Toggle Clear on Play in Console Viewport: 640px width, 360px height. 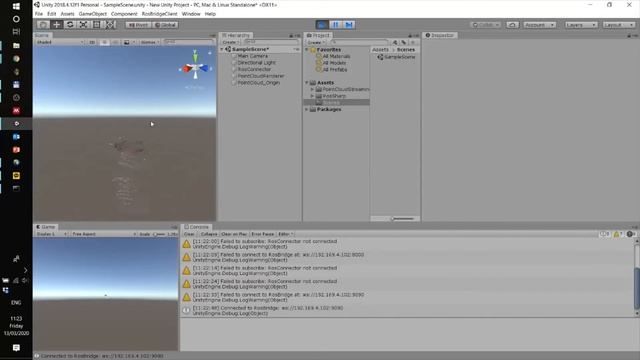point(234,234)
